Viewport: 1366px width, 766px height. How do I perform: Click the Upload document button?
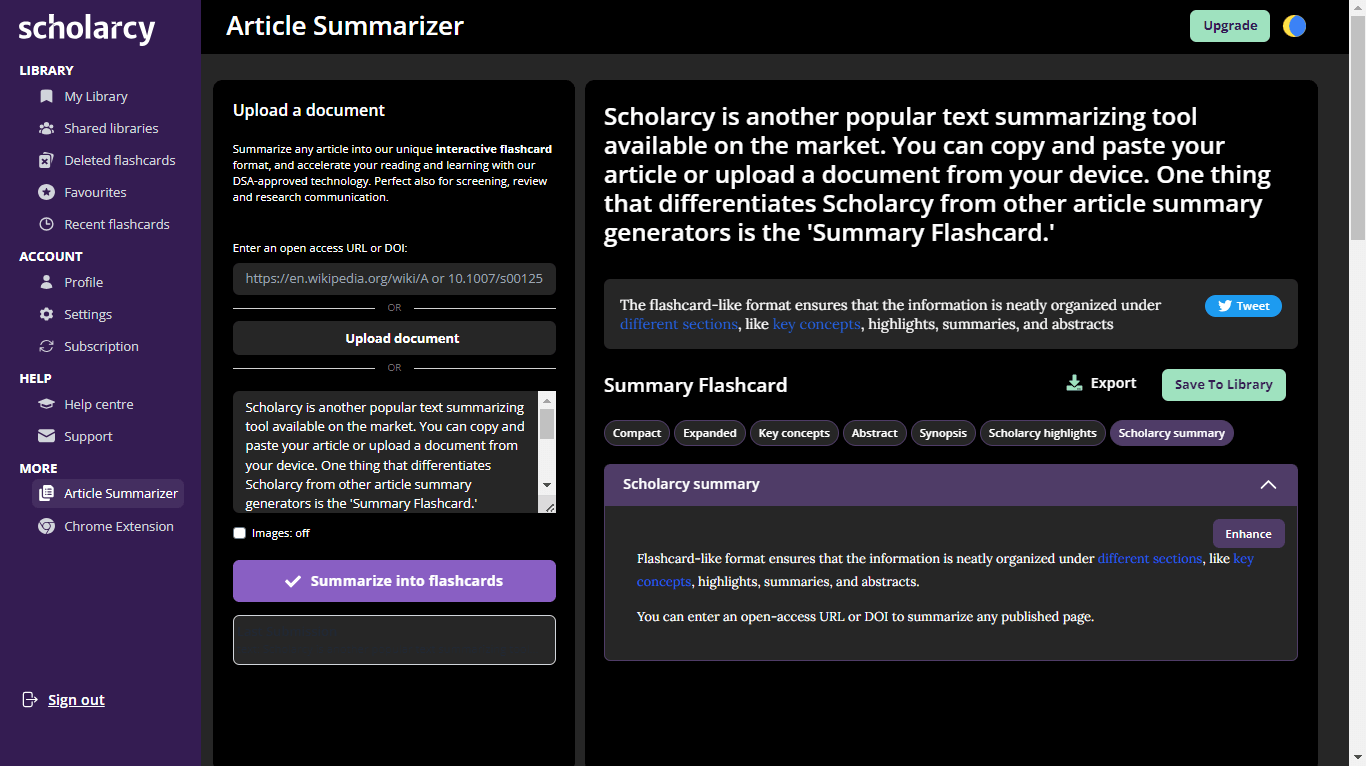[394, 338]
